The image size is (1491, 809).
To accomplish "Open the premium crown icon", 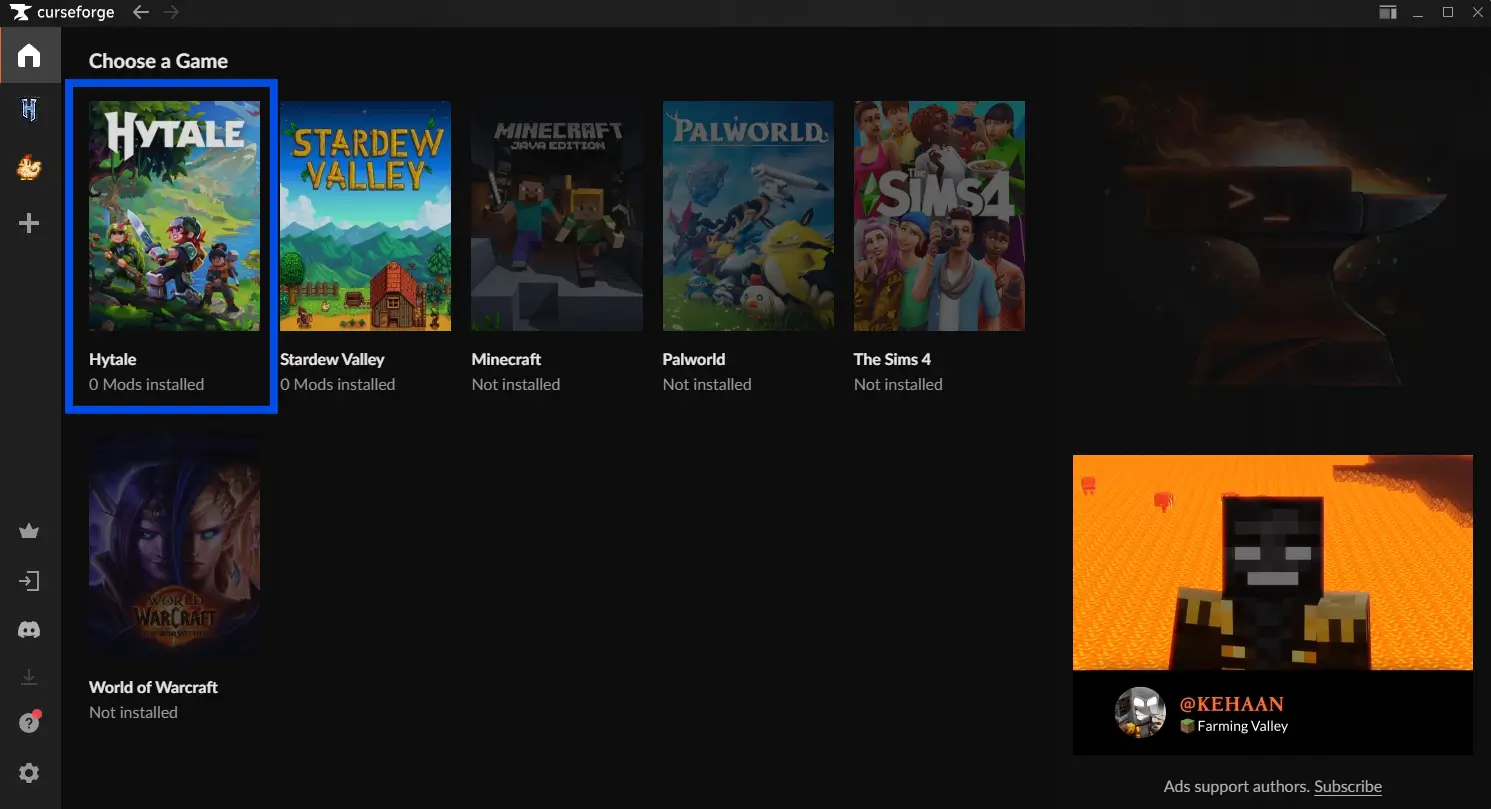I will coord(29,531).
